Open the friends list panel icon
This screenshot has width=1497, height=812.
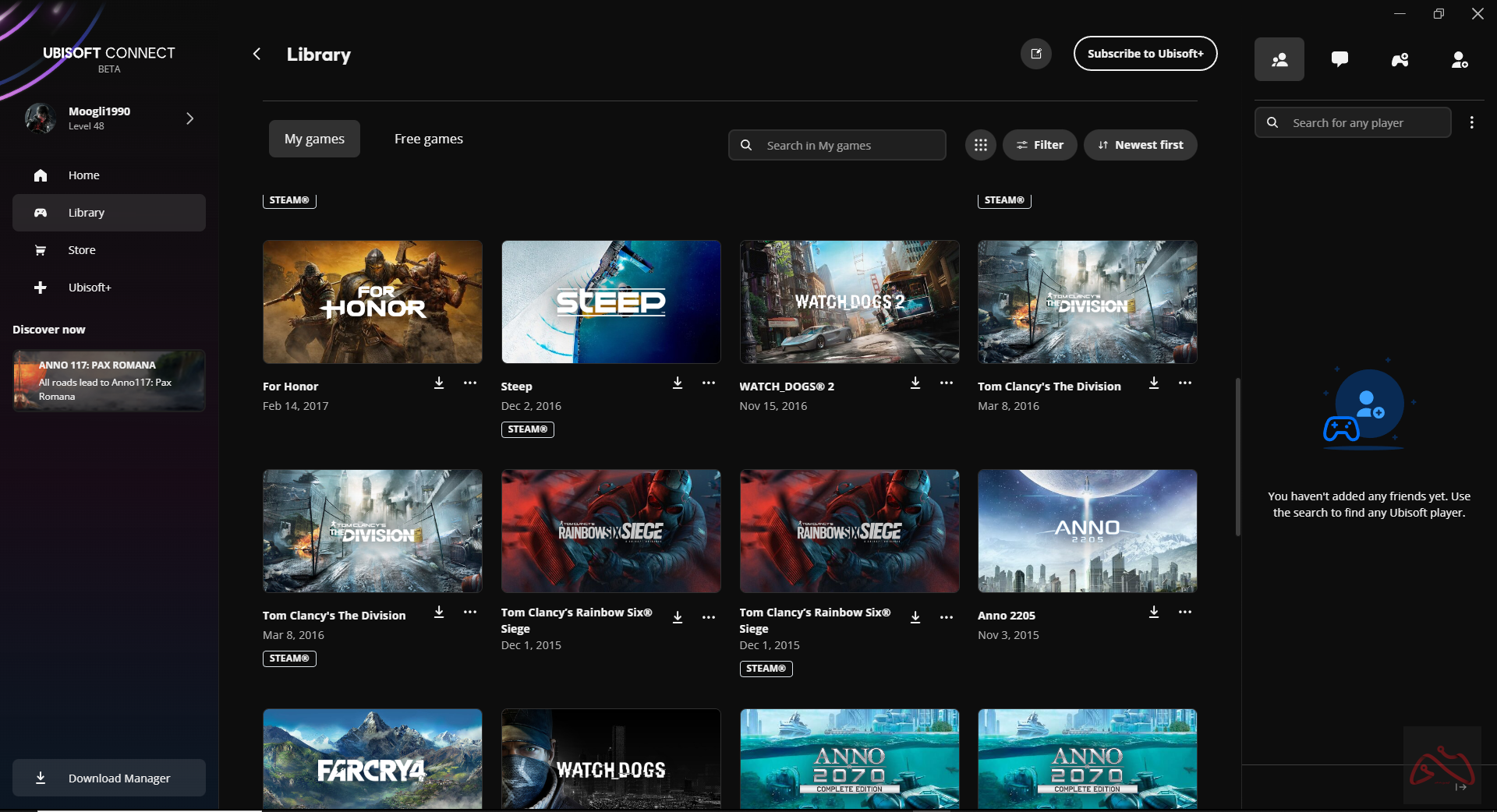point(1279,59)
